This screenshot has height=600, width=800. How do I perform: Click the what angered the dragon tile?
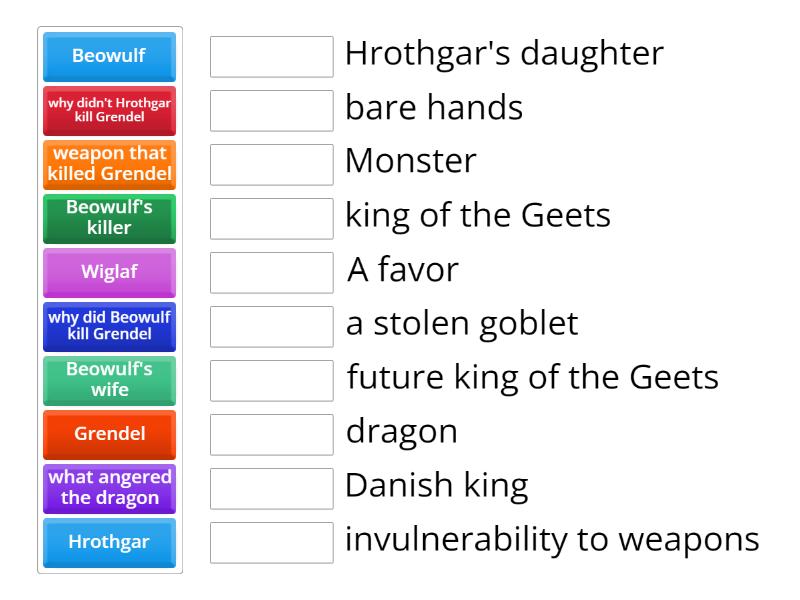tap(109, 489)
